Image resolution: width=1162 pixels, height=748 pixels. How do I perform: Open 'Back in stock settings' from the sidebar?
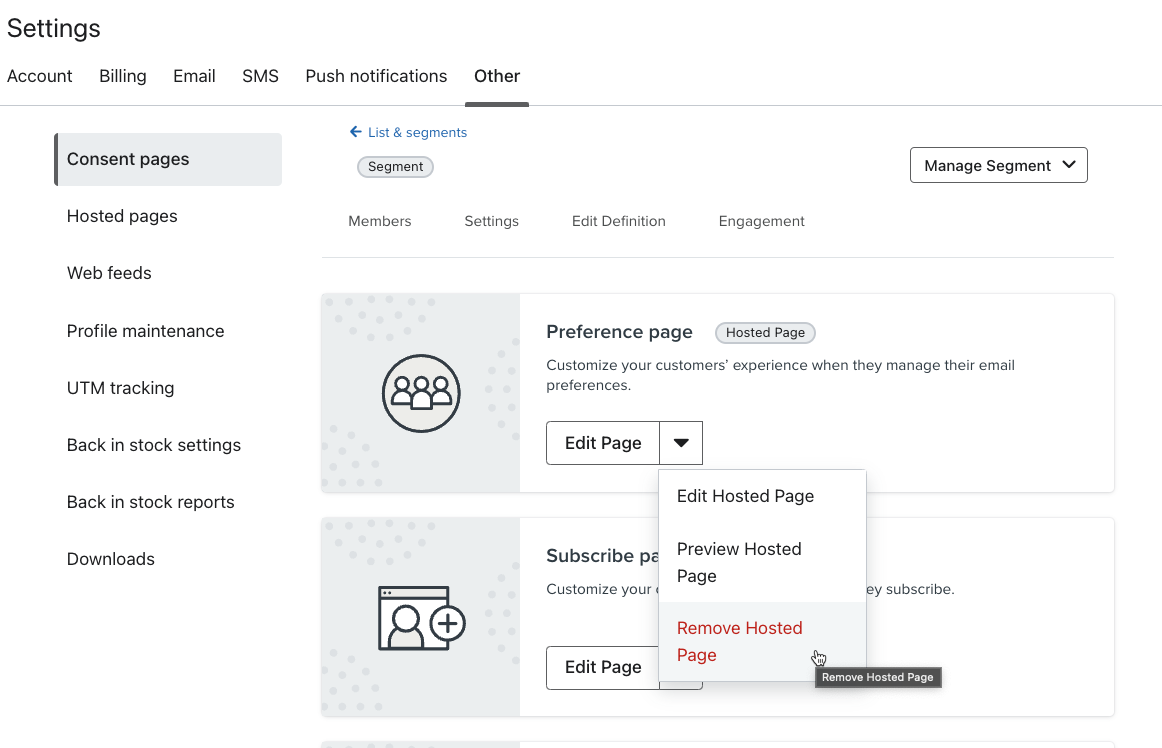(153, 445)
